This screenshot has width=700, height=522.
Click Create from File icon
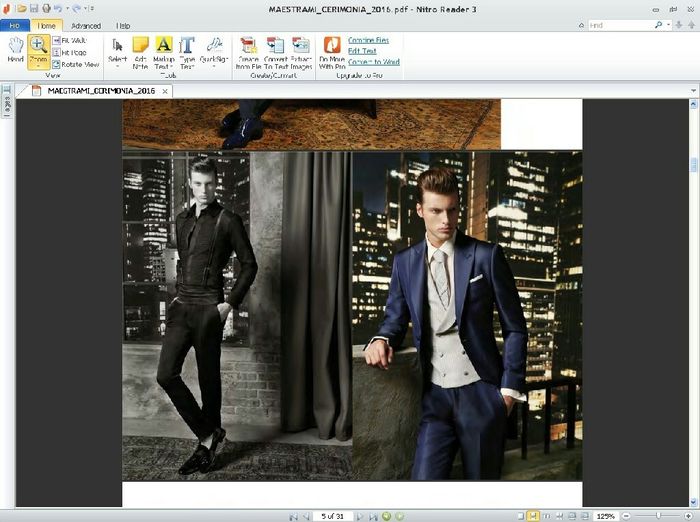tap(248, 50)
